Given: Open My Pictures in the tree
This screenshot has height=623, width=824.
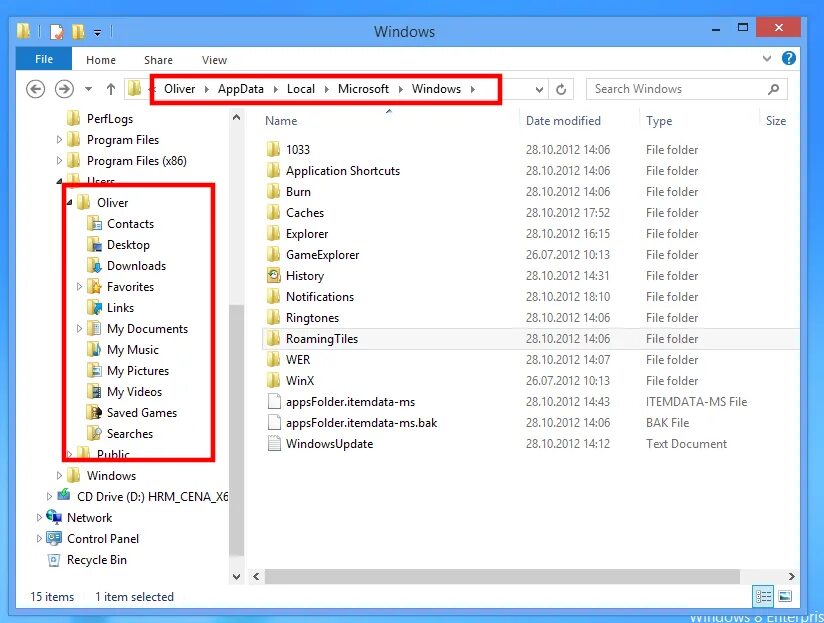Looking at the screenshot, I should [138, 371].
